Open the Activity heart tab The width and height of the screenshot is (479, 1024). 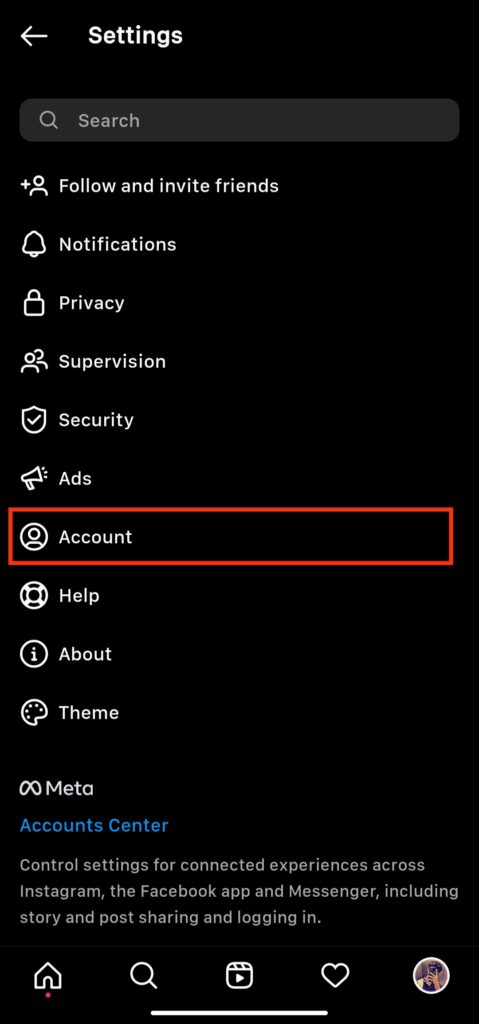click(x=335, y=976)
